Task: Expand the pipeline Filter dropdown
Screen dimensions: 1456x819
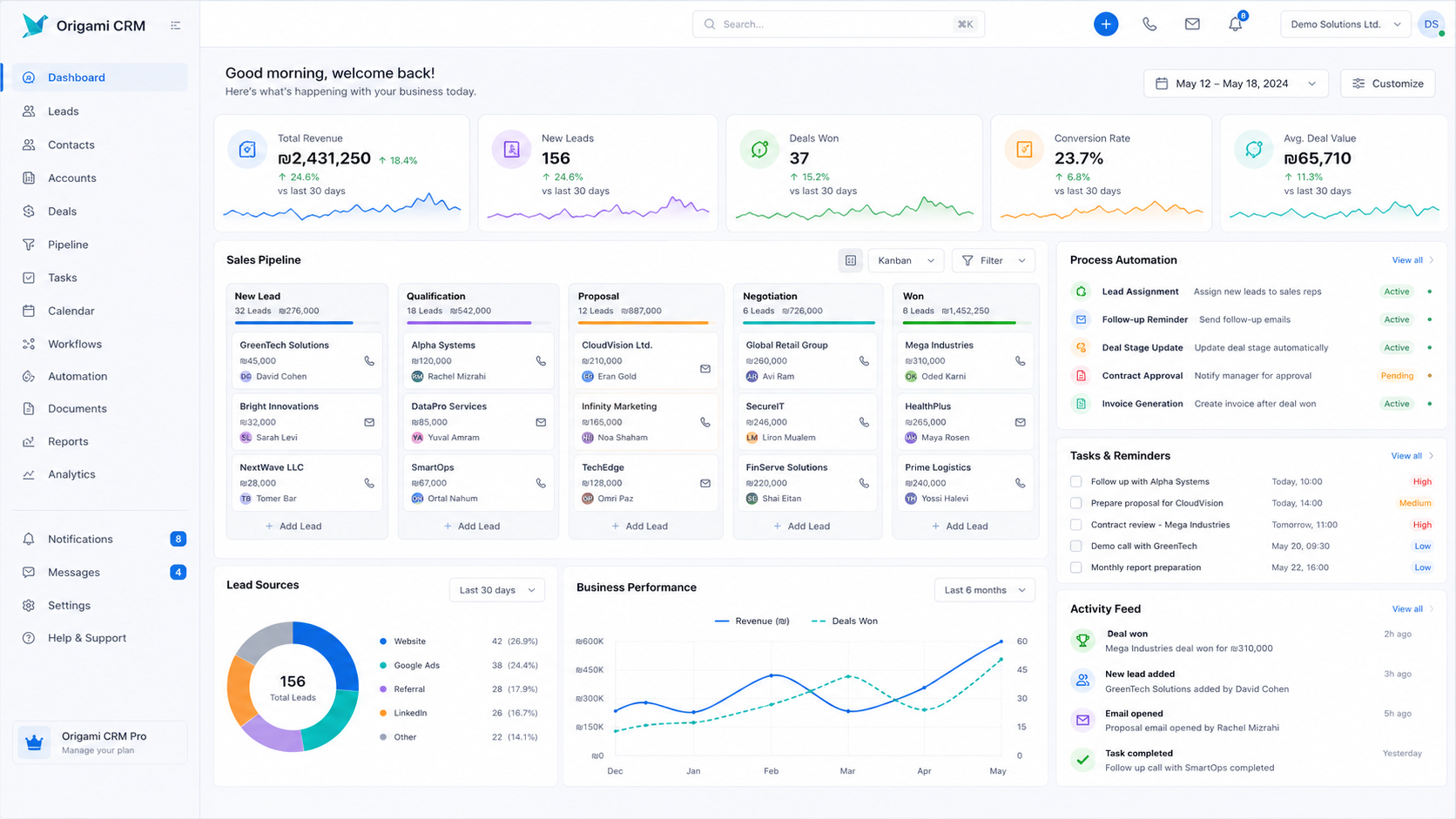Action: 994,260
